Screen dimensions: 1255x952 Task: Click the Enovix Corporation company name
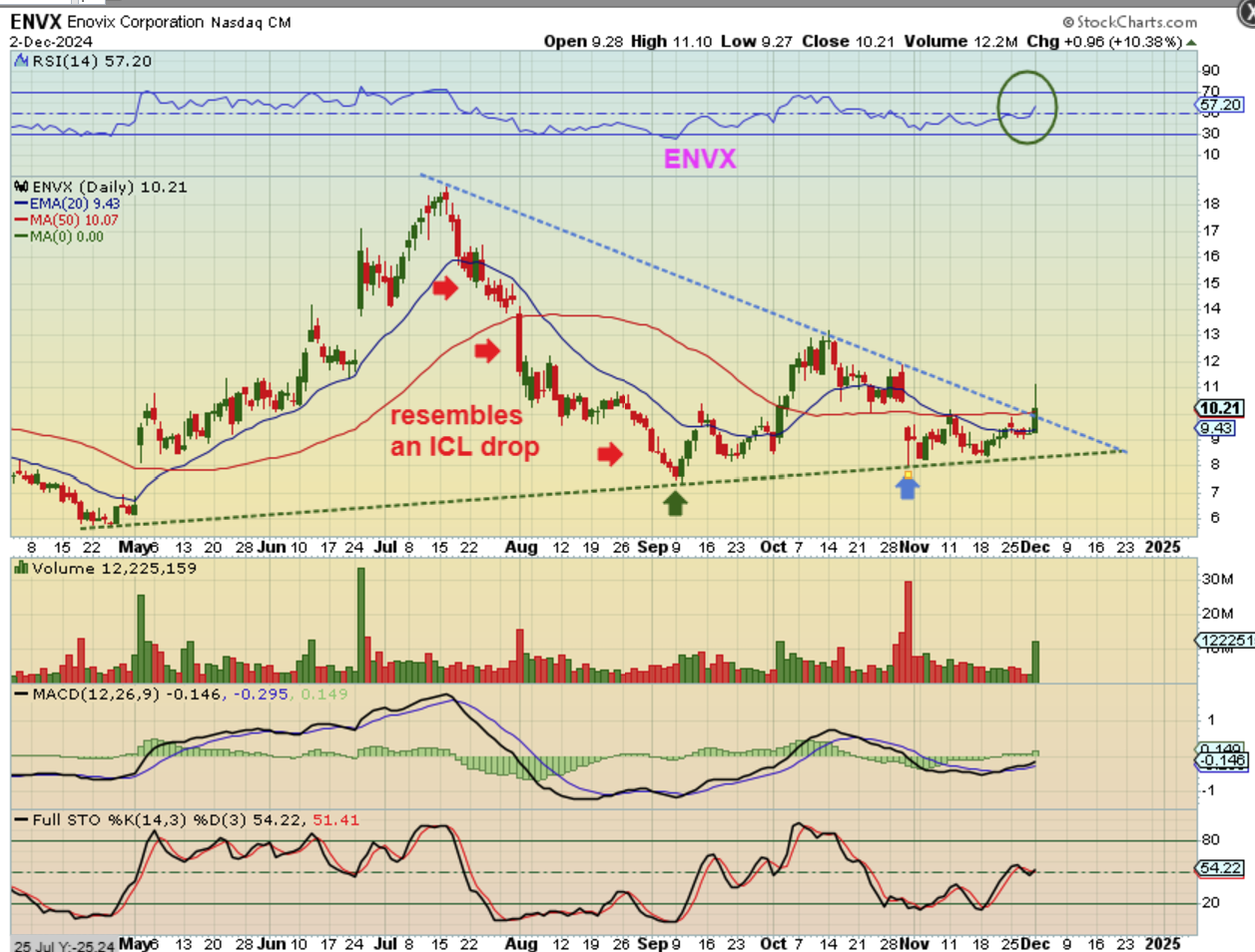pos(136,22)
